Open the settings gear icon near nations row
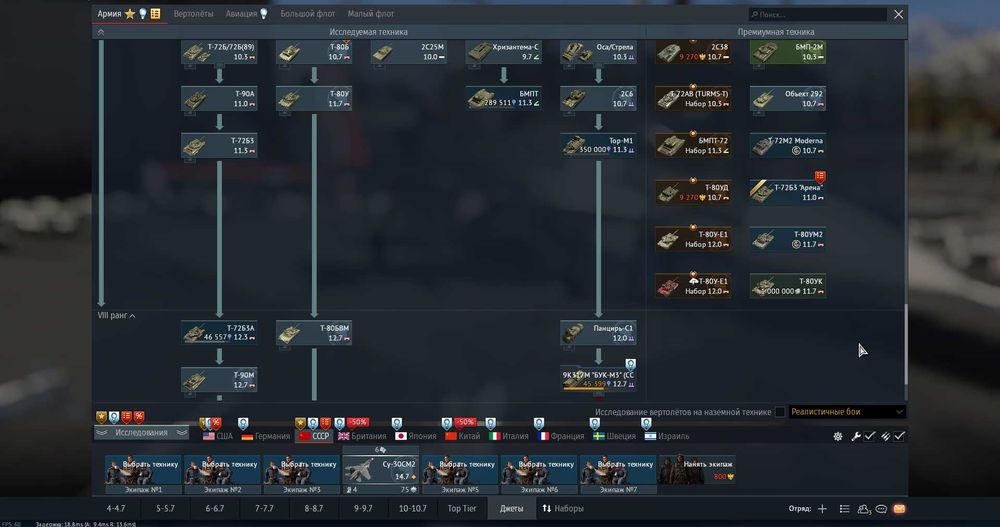Image resolution: width=1000 pixels, height=527 pixels. [837, 436]
